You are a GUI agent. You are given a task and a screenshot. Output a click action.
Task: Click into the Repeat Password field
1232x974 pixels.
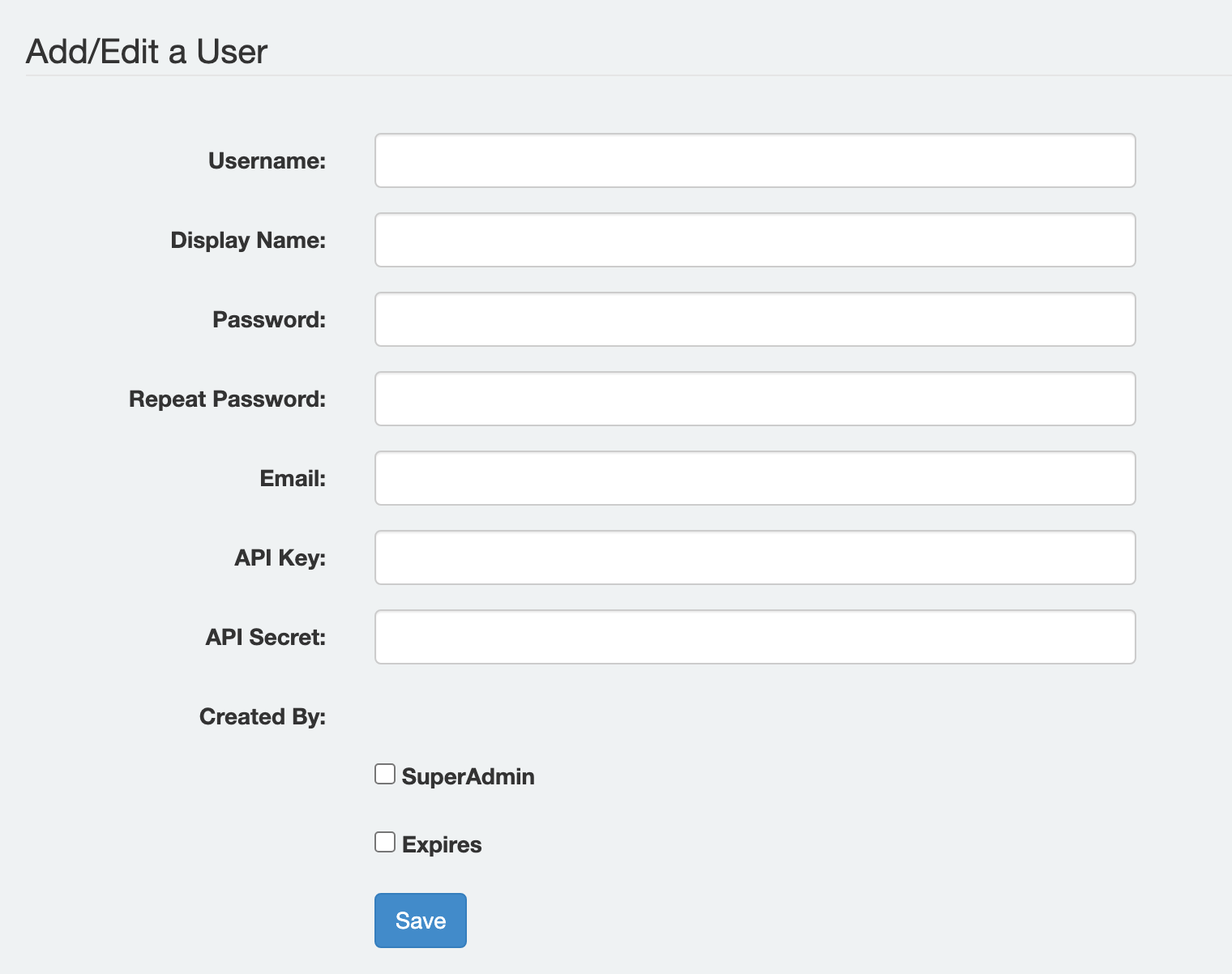(755, 399)
